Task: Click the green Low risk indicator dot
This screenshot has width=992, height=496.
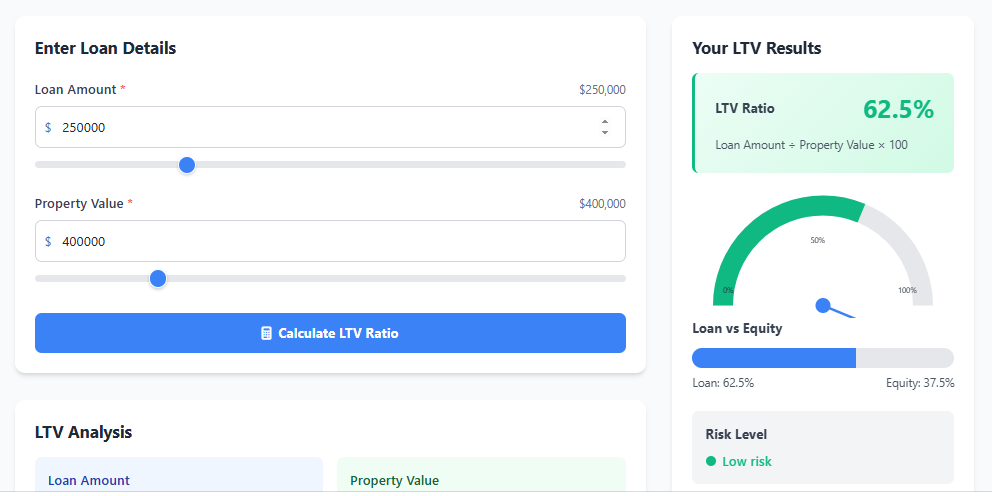Action: (711, 461)
